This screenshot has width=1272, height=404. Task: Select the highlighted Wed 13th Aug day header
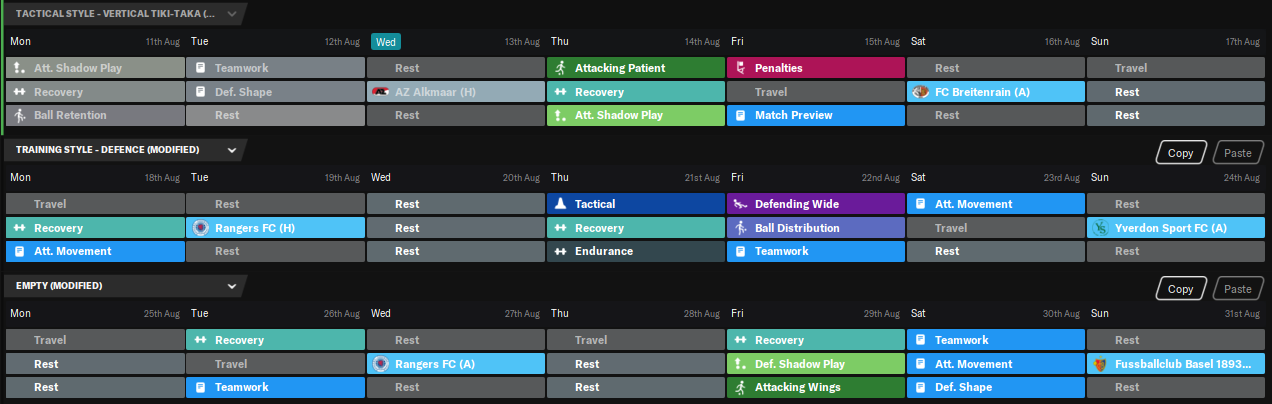coord(386,42)
